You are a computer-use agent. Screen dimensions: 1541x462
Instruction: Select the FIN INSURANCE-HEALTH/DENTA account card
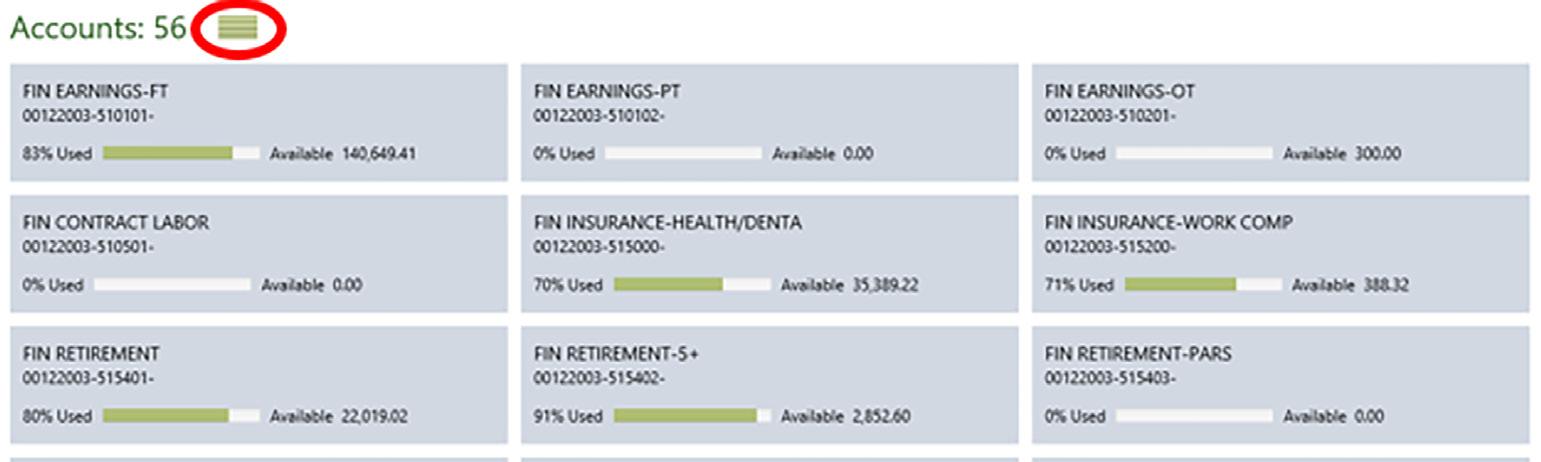tap(770, 254)
